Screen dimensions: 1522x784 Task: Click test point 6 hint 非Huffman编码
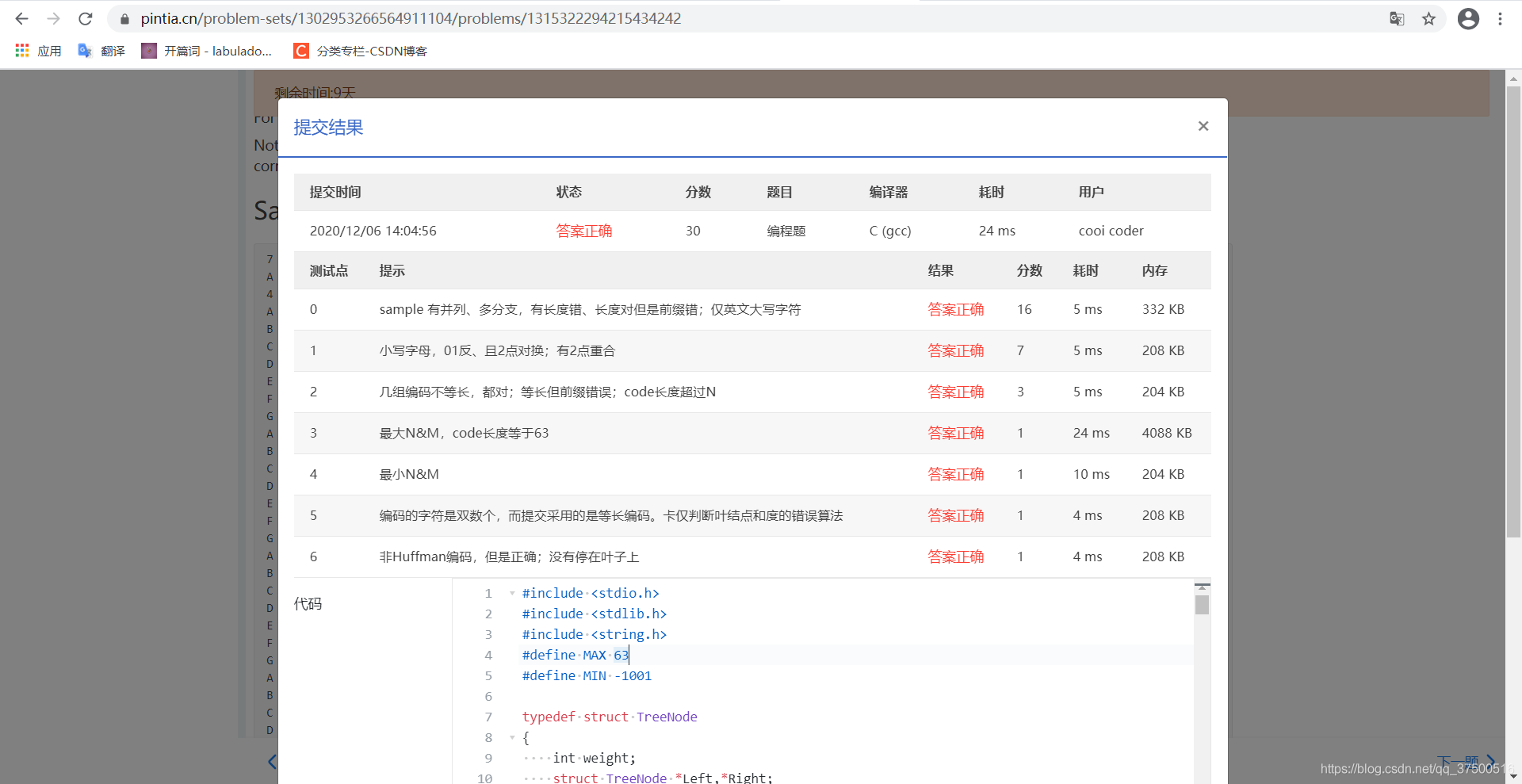[x=509, y=556]
